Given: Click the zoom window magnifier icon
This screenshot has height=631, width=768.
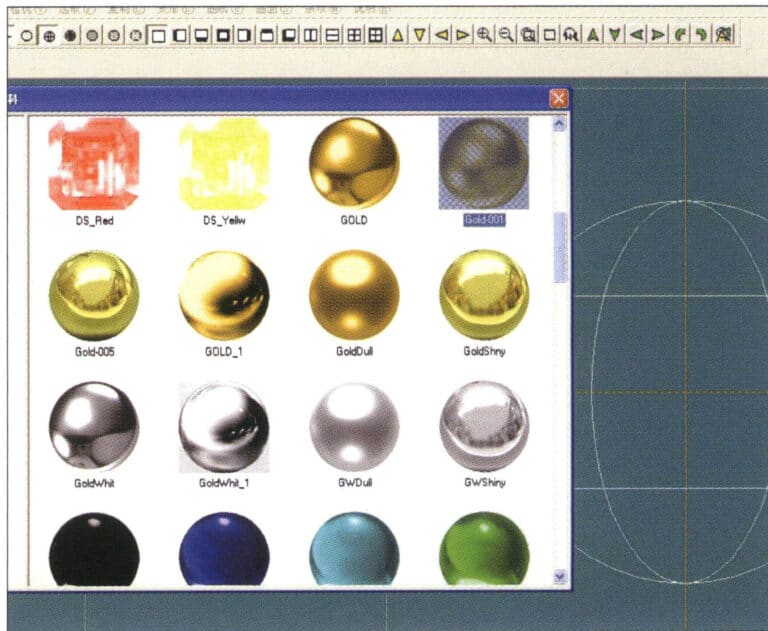Looking at the screenshot, I should 528,34.
